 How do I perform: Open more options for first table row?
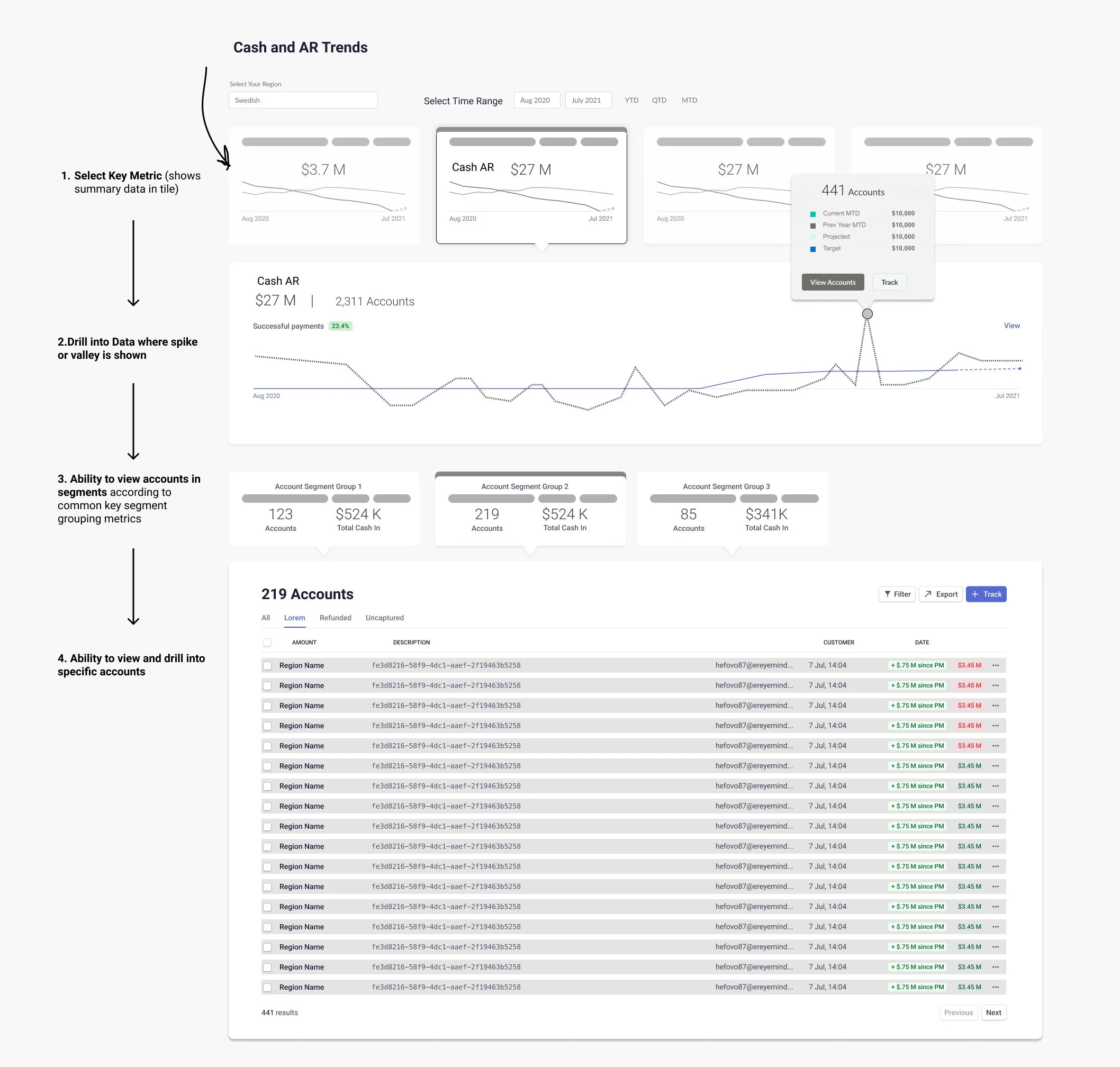coord(996,665)
